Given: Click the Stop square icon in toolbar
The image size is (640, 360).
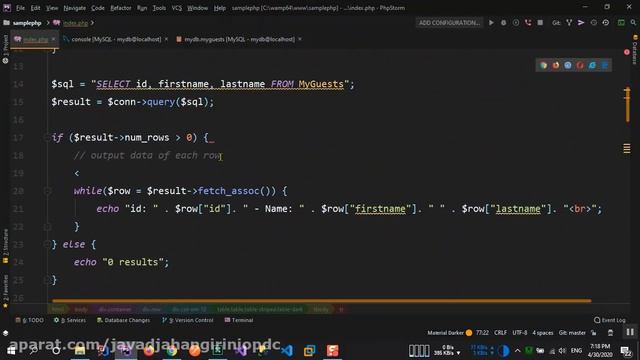Looking at the screenshot, I should pyautogui.click(x=540, y=23).
